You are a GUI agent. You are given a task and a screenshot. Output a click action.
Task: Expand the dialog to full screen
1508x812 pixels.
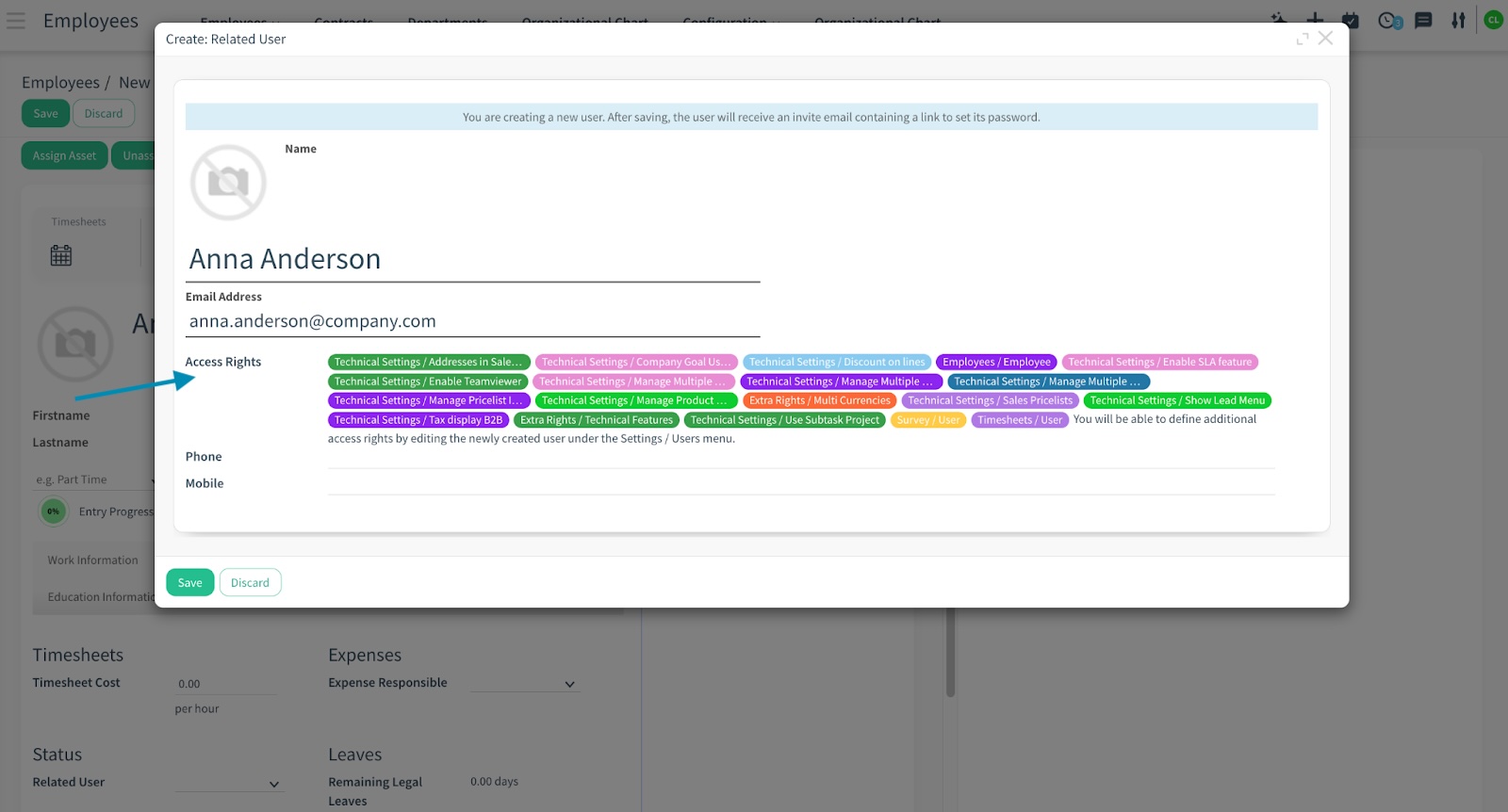pyautogui.click(x=1303, y=39)
